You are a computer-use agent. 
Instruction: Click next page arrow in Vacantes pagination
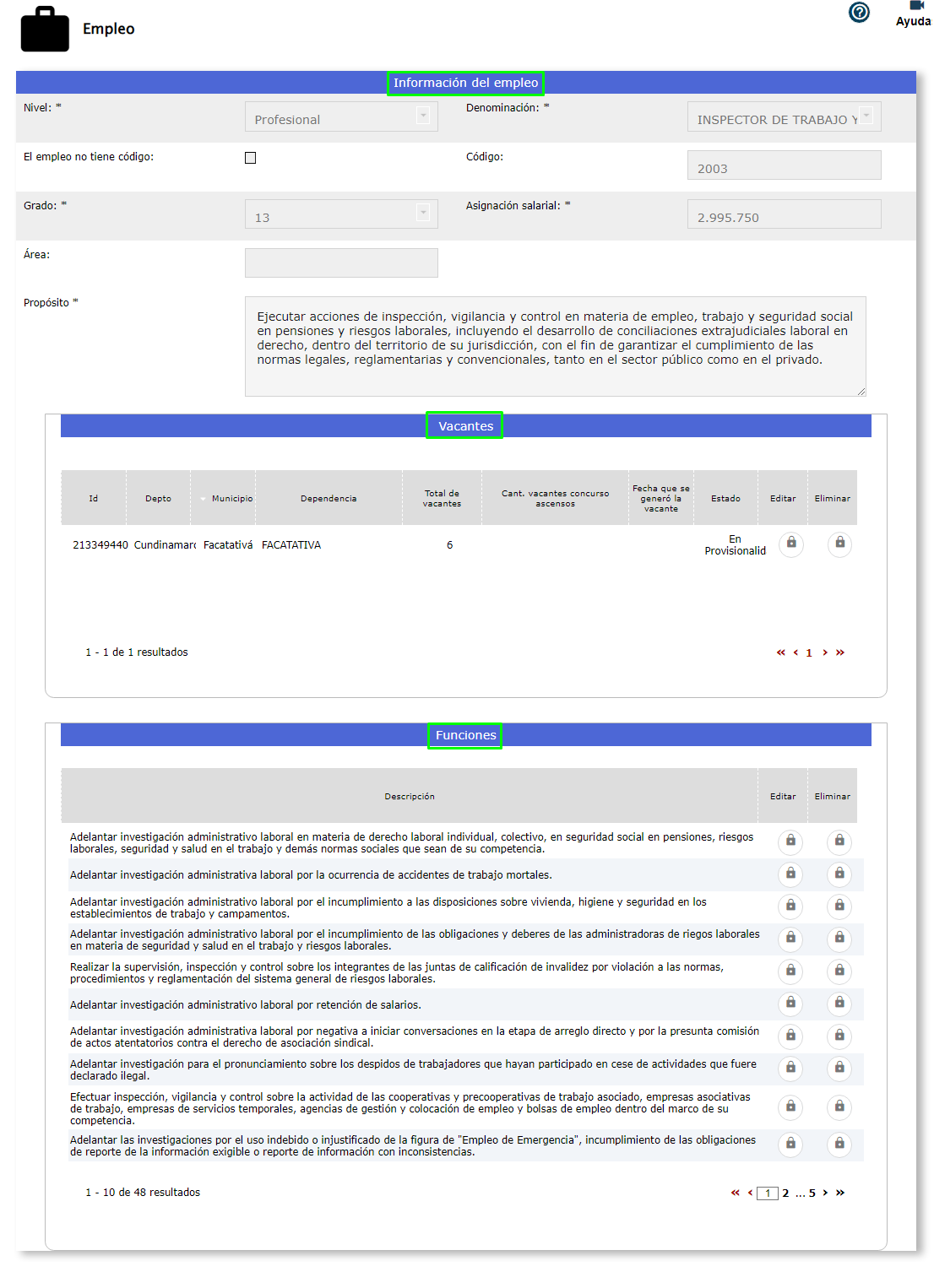point(825,652)
